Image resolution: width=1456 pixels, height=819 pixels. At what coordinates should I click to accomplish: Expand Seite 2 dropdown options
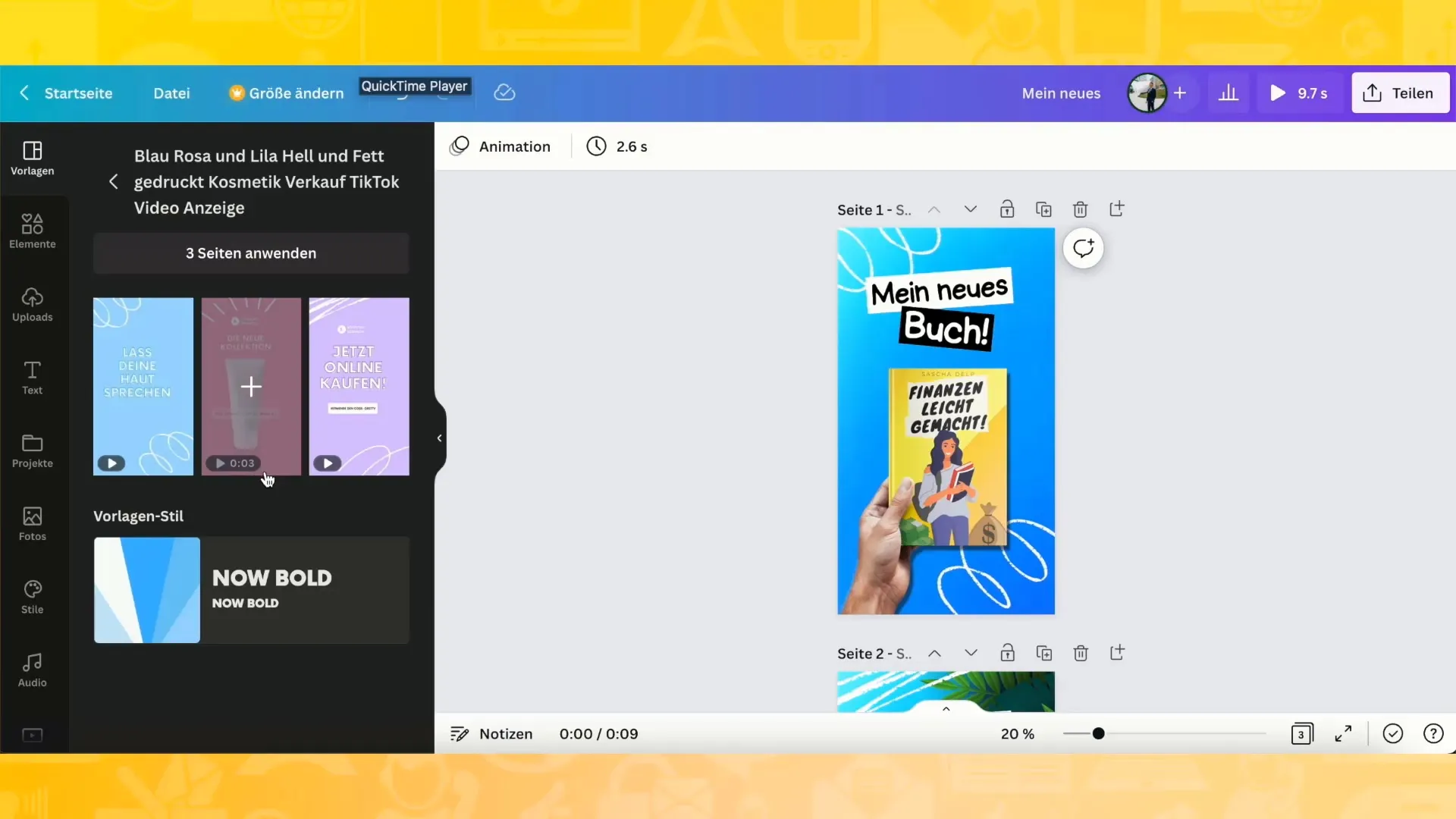[x=969, y=653]
